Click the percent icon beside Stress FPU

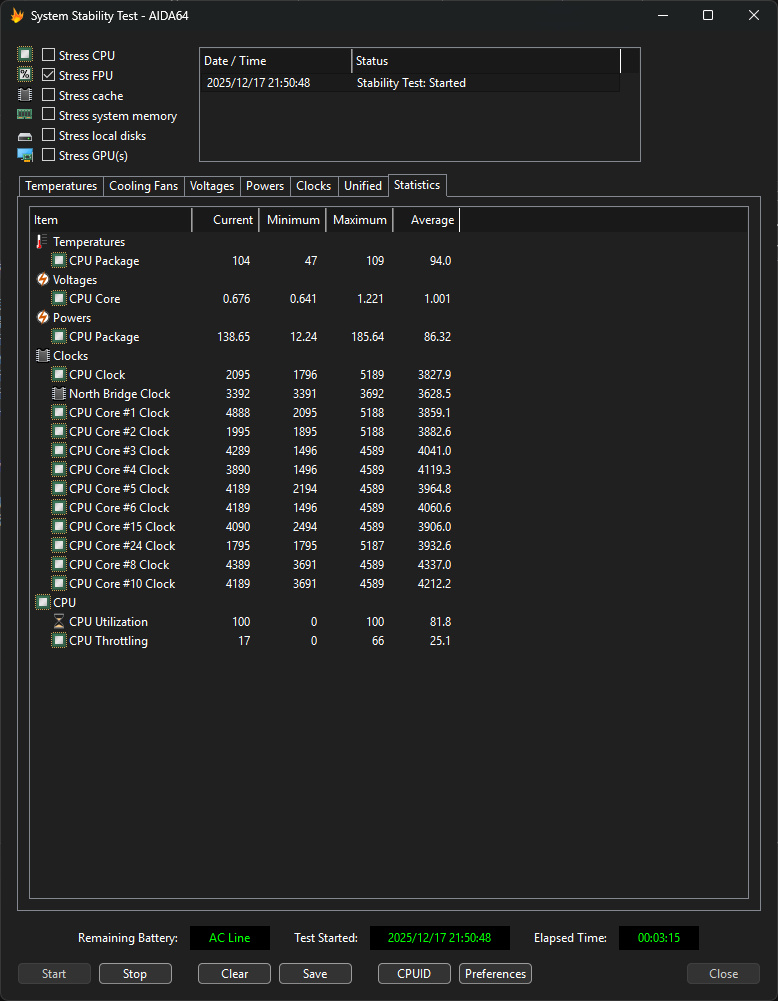25,75
